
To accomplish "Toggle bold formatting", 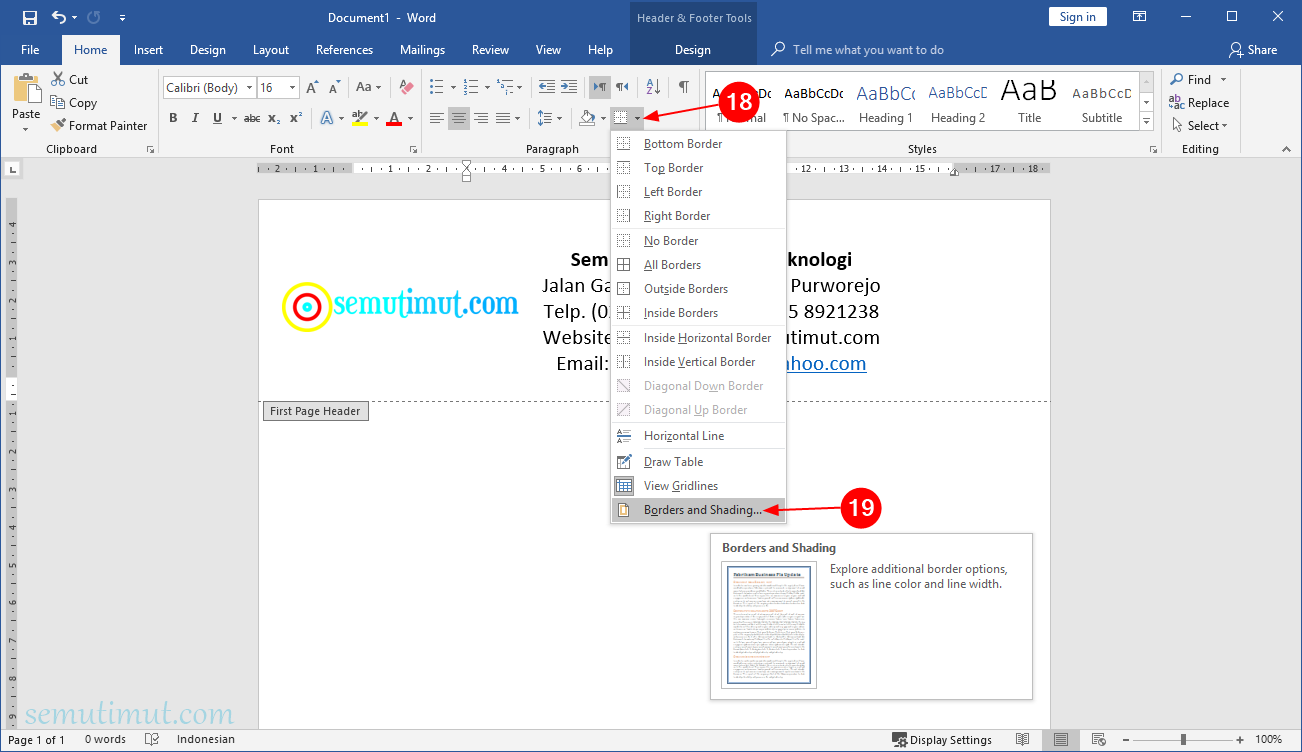I will [171, 117].
